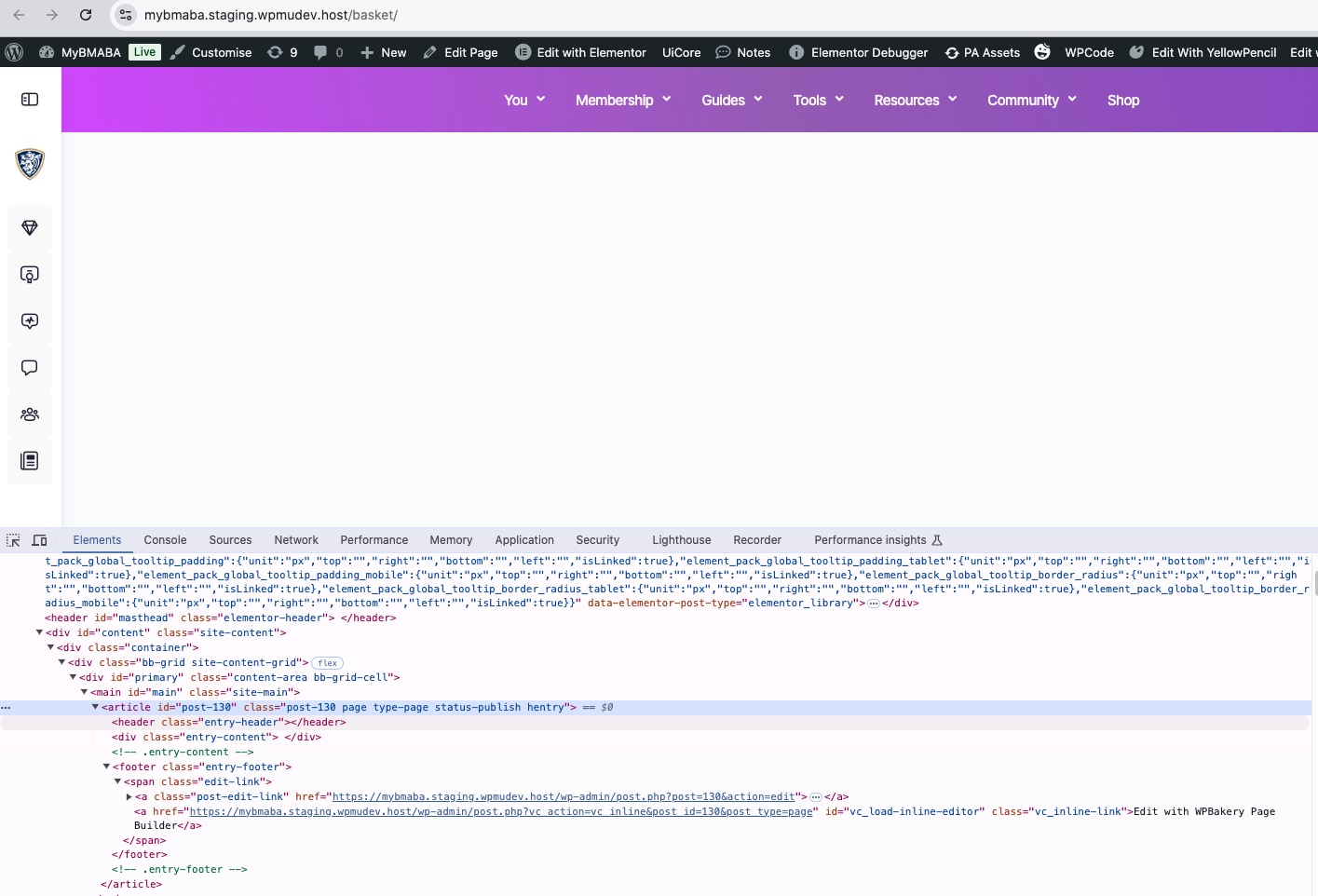The width and height of the screenshot is (1318, 896).
Task: Open site info icon in address bar
Action: click(x=126, y=15)
